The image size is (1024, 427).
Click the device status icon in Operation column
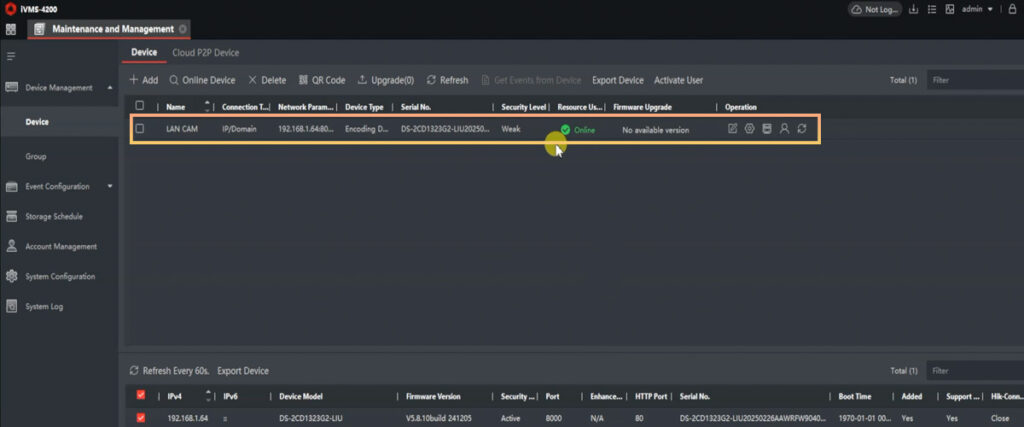tap(766, 129)
